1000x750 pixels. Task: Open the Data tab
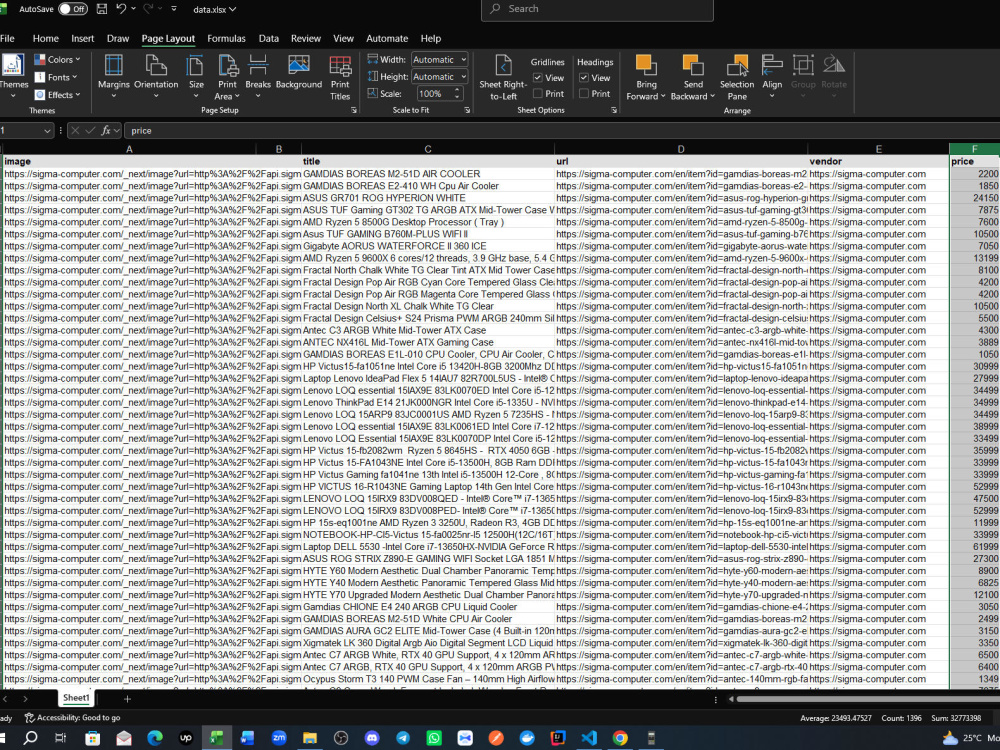(268, 38)
